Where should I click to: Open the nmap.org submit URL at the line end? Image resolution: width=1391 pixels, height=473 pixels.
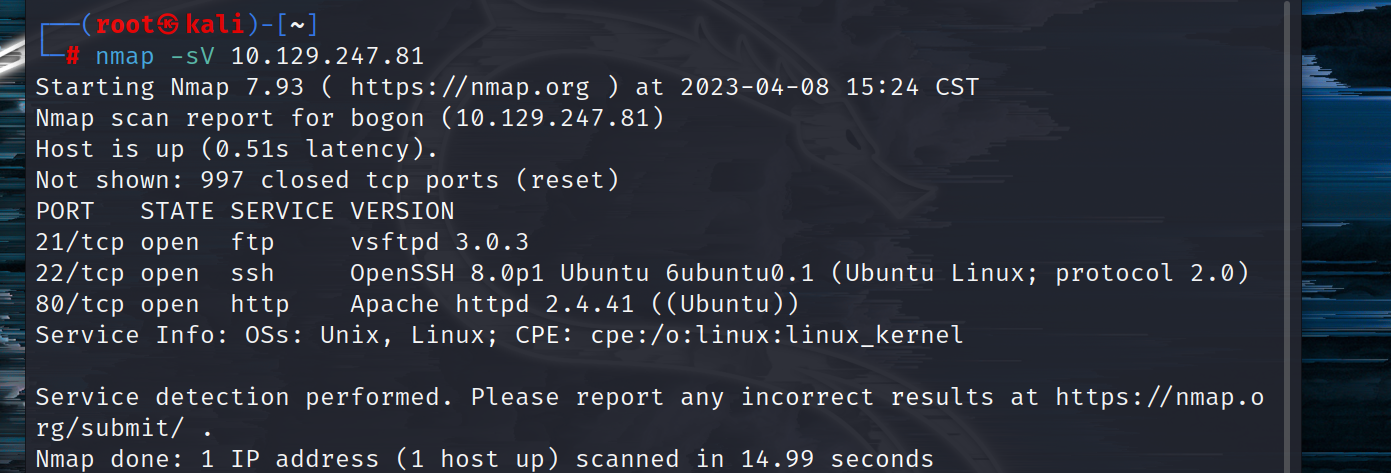(x=1160, y=397)
